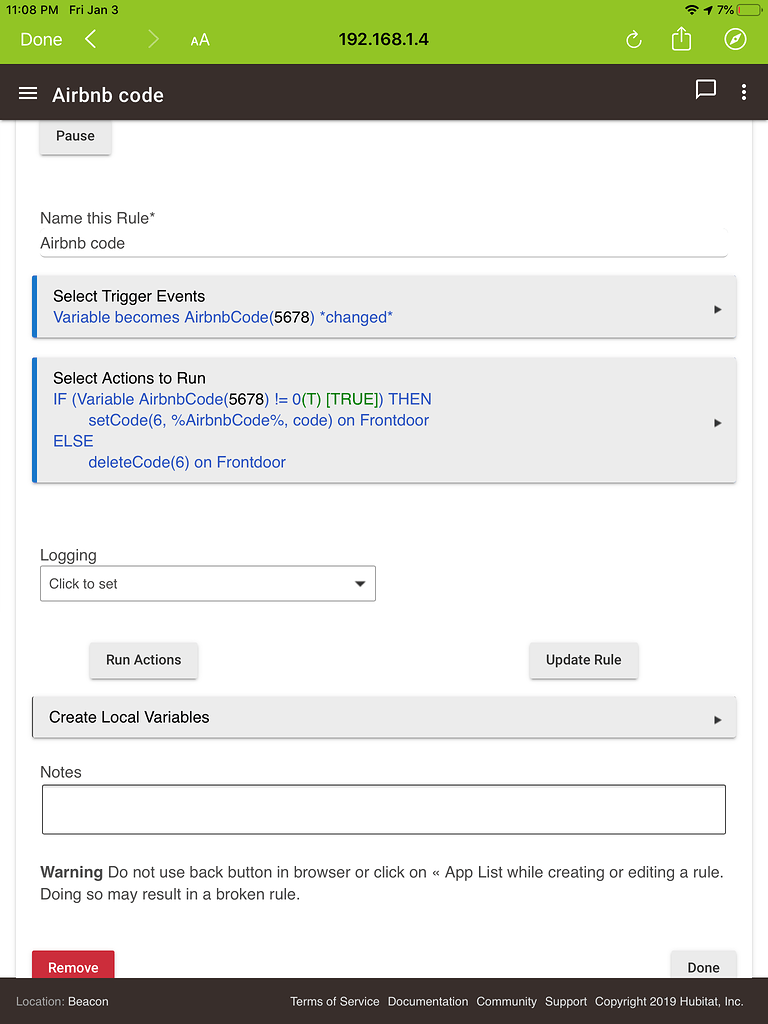Screen dimensions: 768x1024
Task: Click inside the Notes text box
Action: coord(384,809)
